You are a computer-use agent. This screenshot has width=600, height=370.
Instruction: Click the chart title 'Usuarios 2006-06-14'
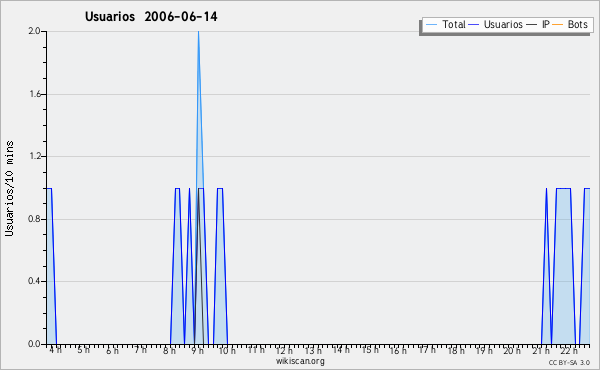pos(151,16)
